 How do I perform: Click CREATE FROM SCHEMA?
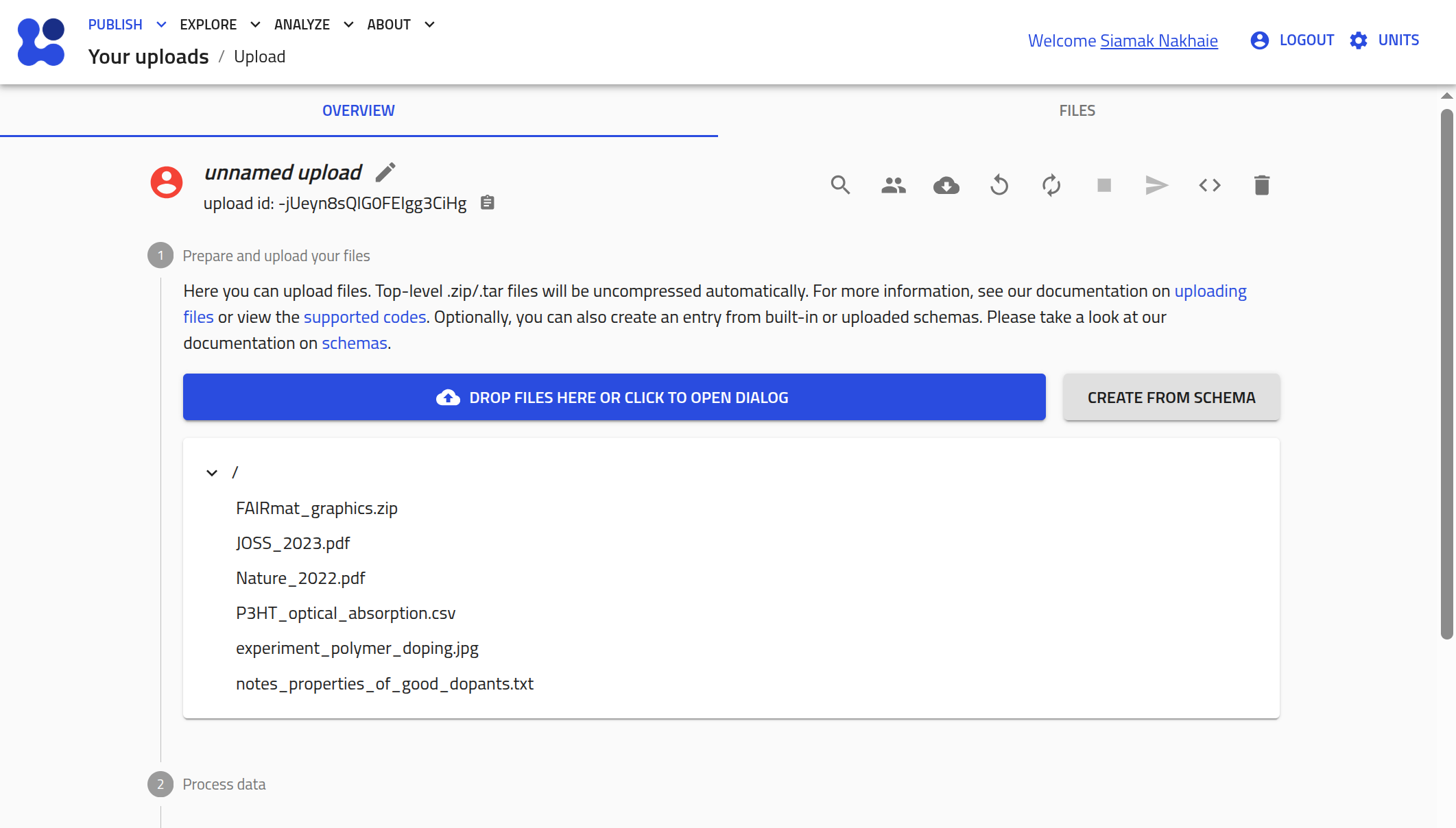(1171, 397)
